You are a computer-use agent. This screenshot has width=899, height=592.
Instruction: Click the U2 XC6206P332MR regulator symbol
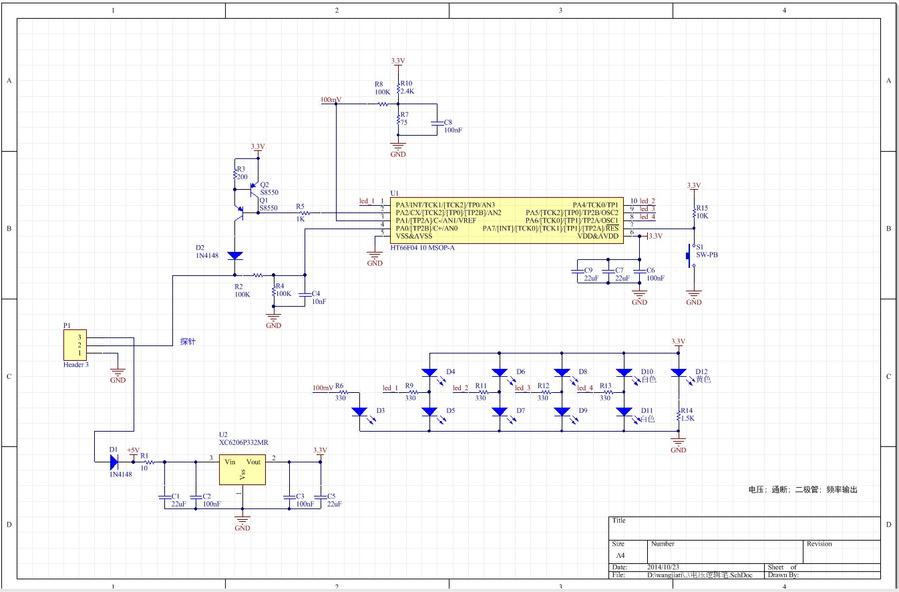point(242,470)
